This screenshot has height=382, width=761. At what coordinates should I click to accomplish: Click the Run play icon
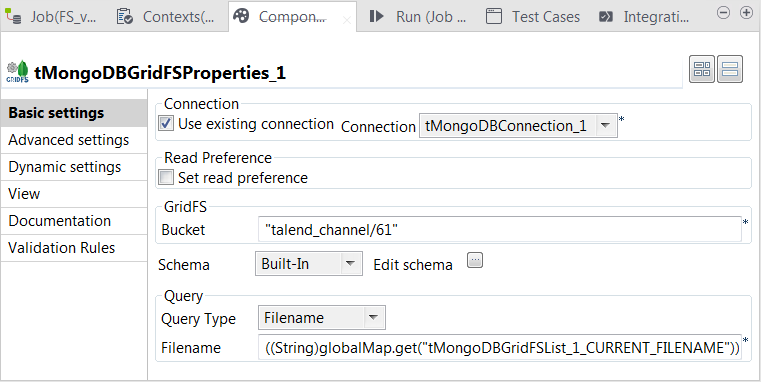pos(376,16)
